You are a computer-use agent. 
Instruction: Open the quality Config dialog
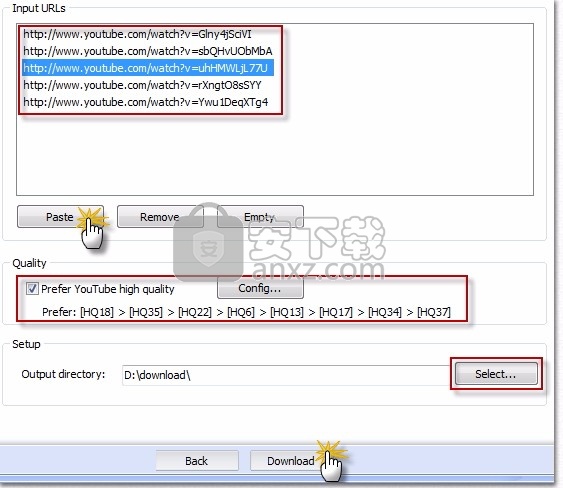[x=260, y=288]
